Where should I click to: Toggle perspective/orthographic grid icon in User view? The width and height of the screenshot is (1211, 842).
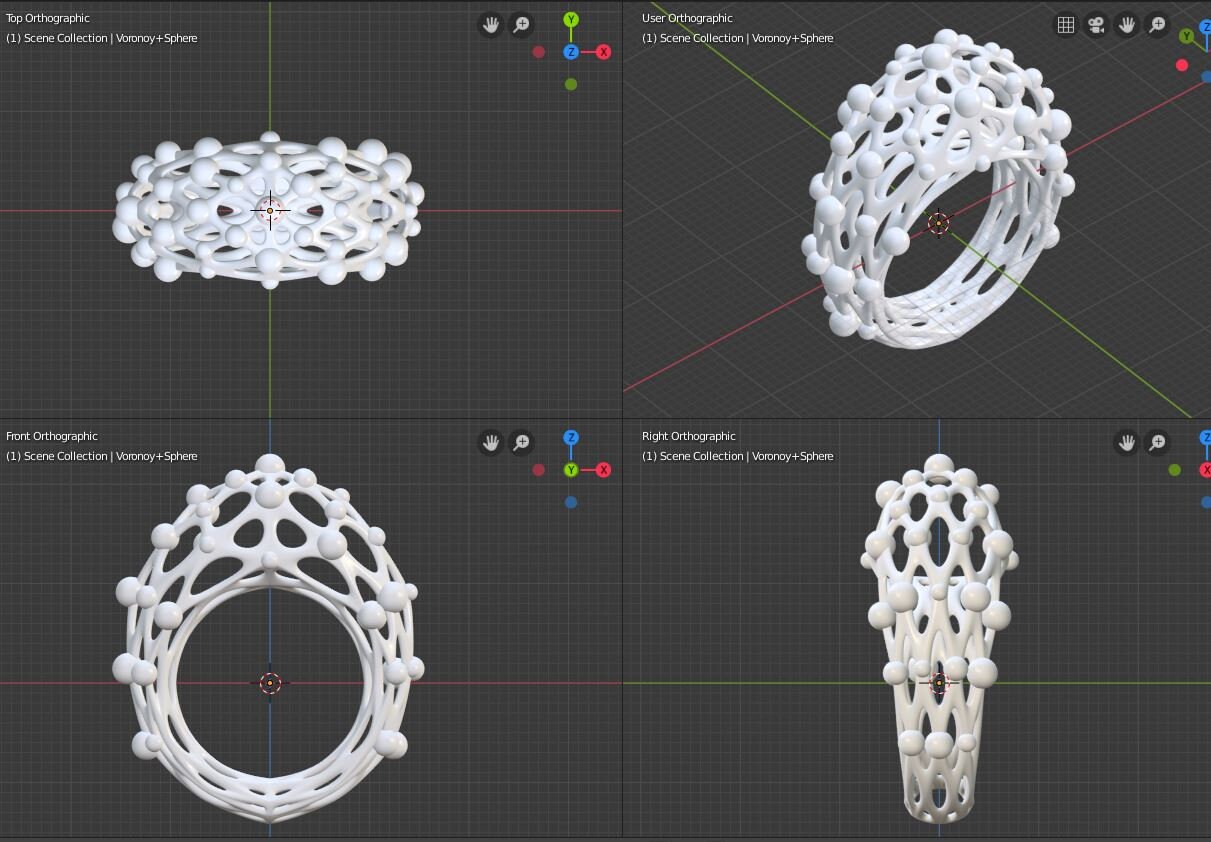click(1066, 25)
